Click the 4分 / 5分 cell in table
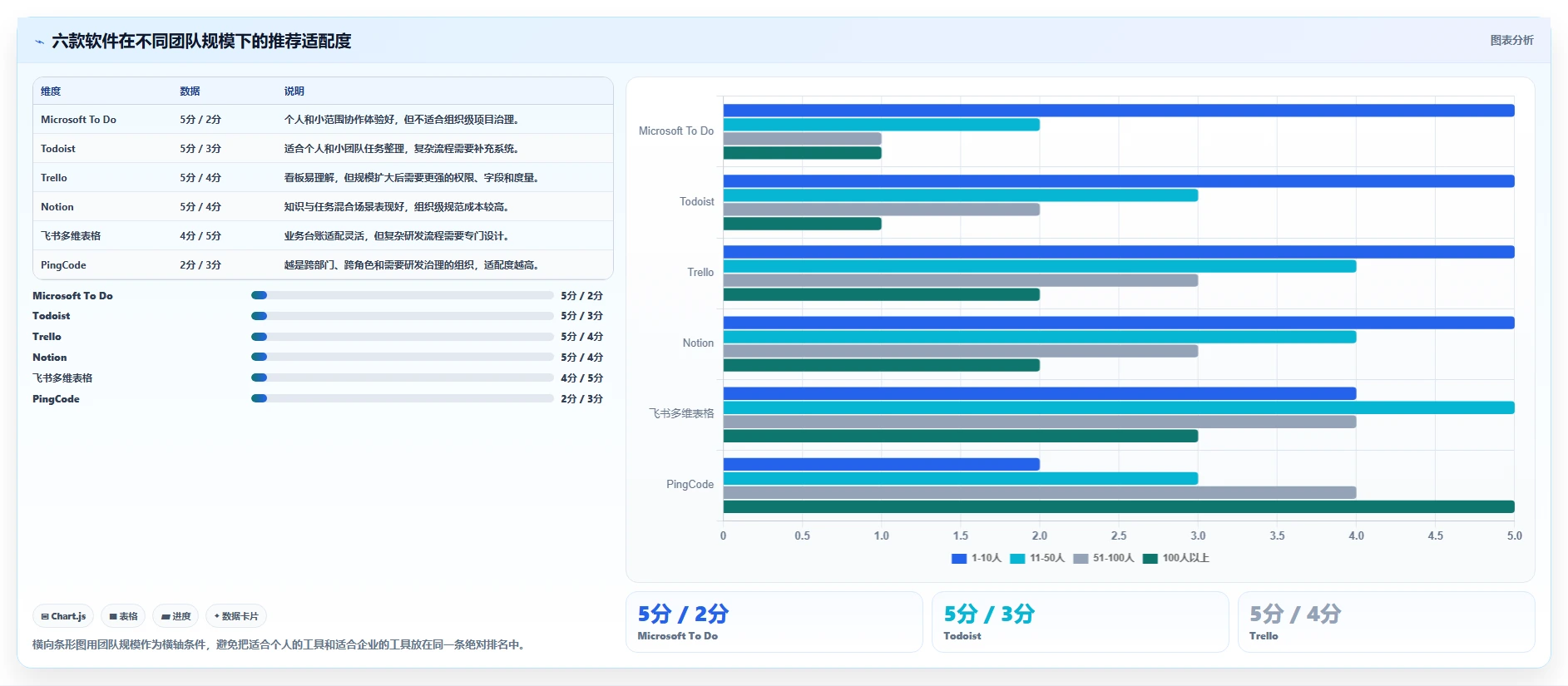Screen dimensions: 1568x686 [200, 236]
